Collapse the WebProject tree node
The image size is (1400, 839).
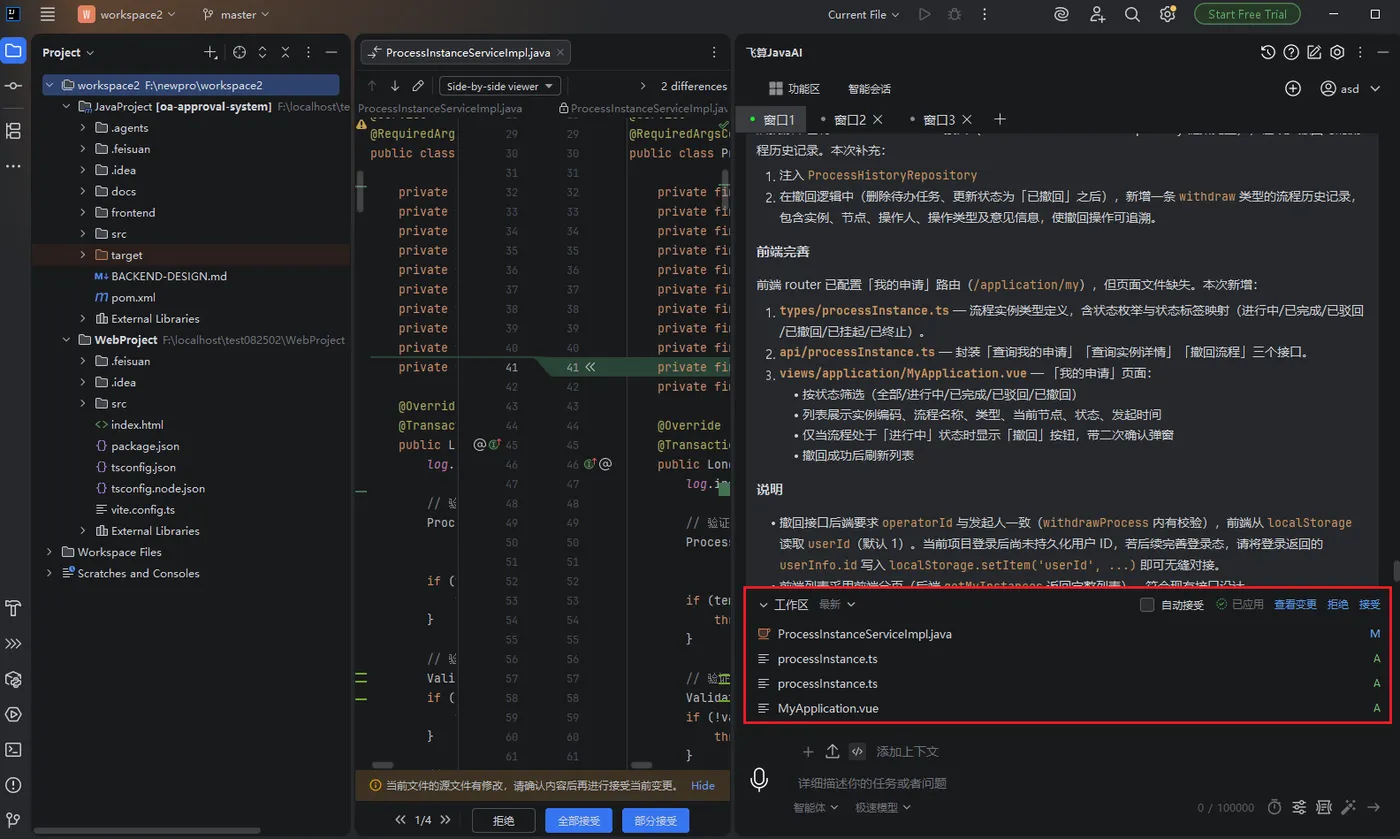[x=67, y=340]
